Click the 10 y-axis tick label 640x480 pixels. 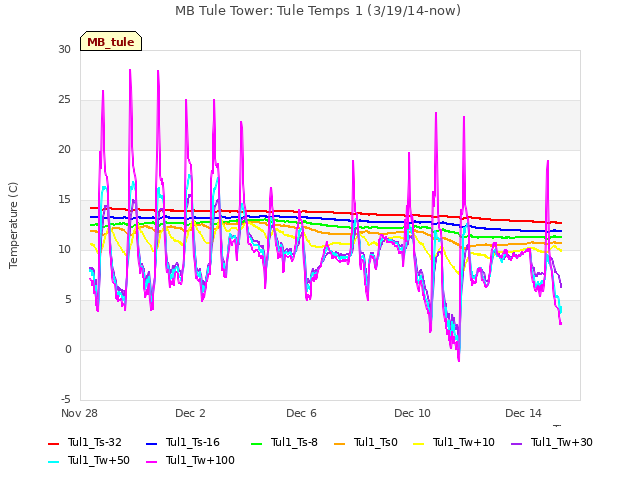(64, 250)
